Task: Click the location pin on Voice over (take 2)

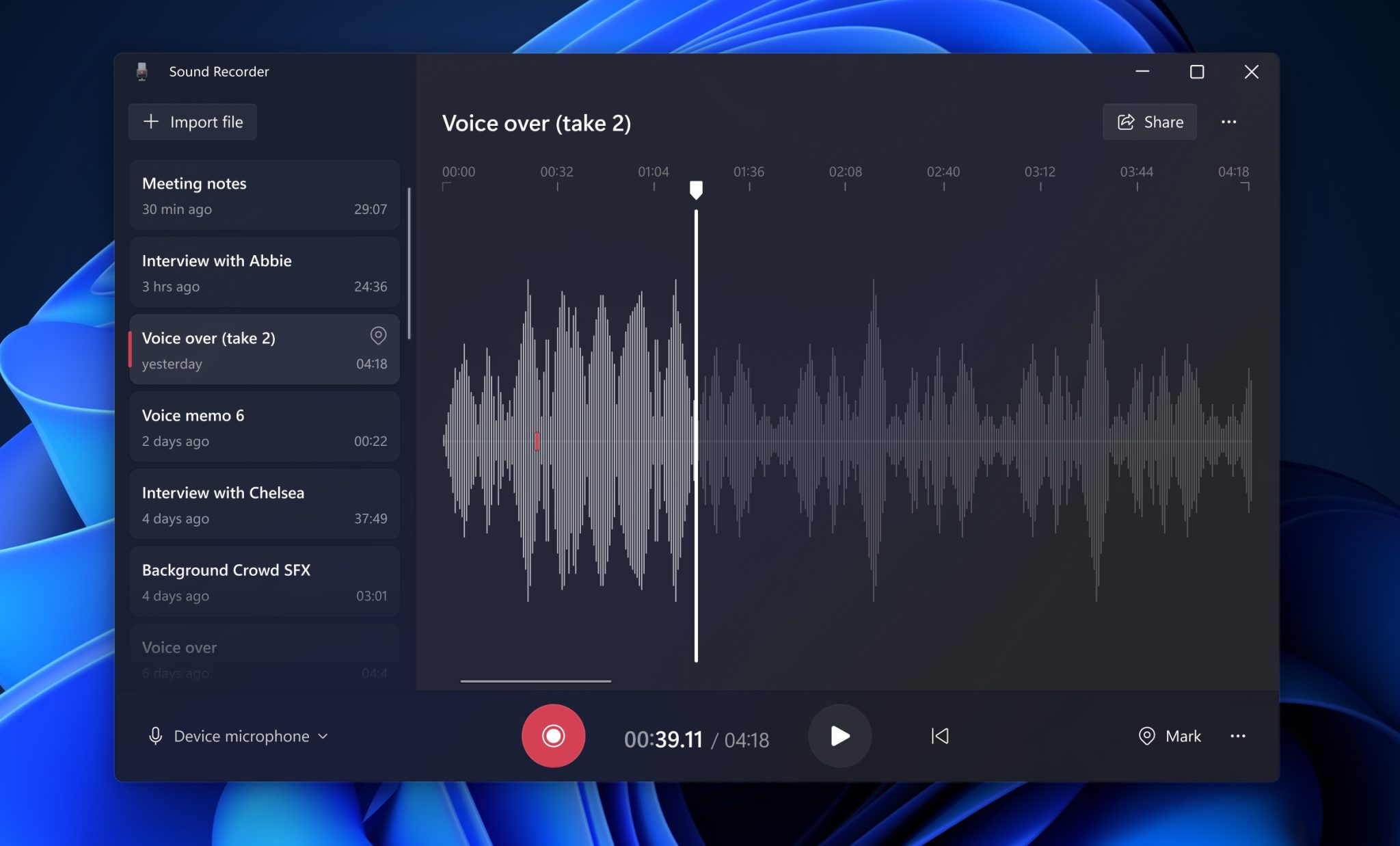Action: [378, 336]
